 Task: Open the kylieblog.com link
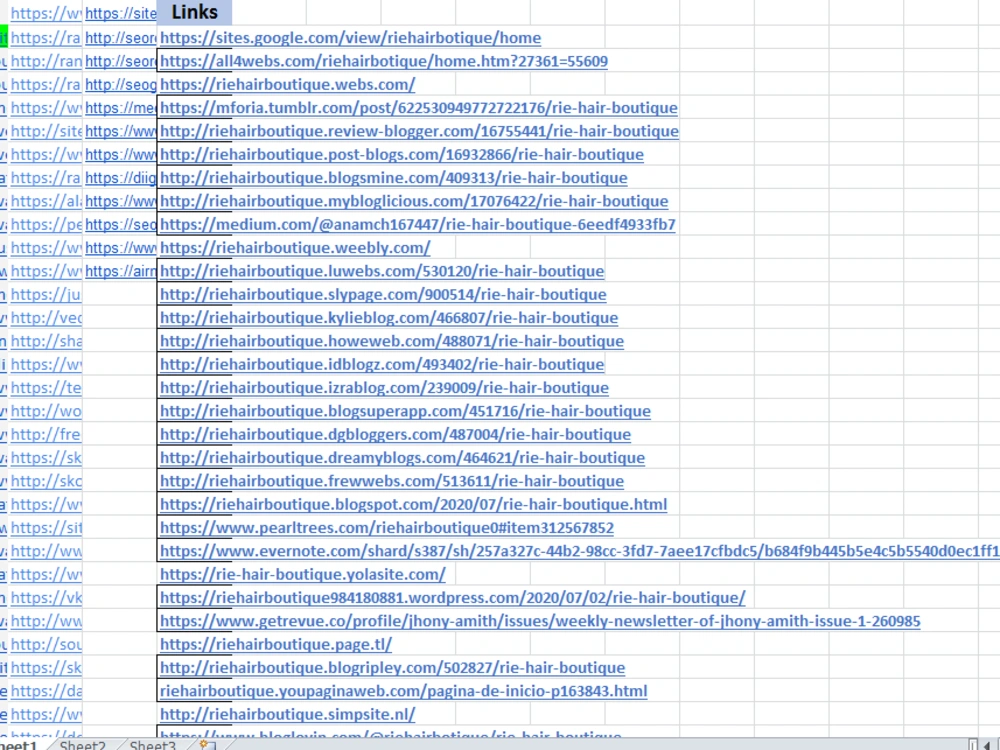388,318
